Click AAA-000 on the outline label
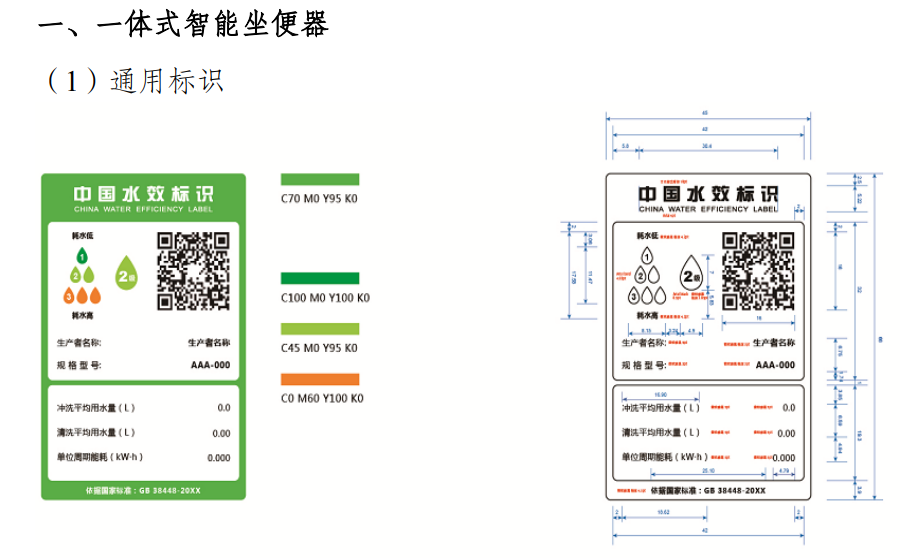The width and height of the screenshot is (914, 558). point(775,365)
